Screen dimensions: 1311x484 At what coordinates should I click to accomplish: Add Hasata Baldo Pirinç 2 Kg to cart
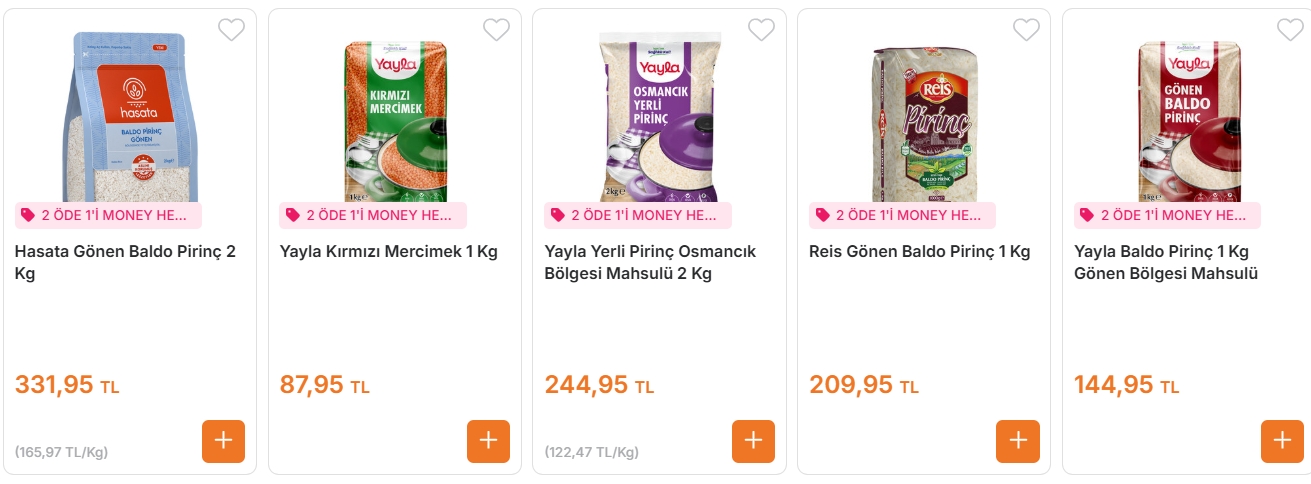point(223,441)
